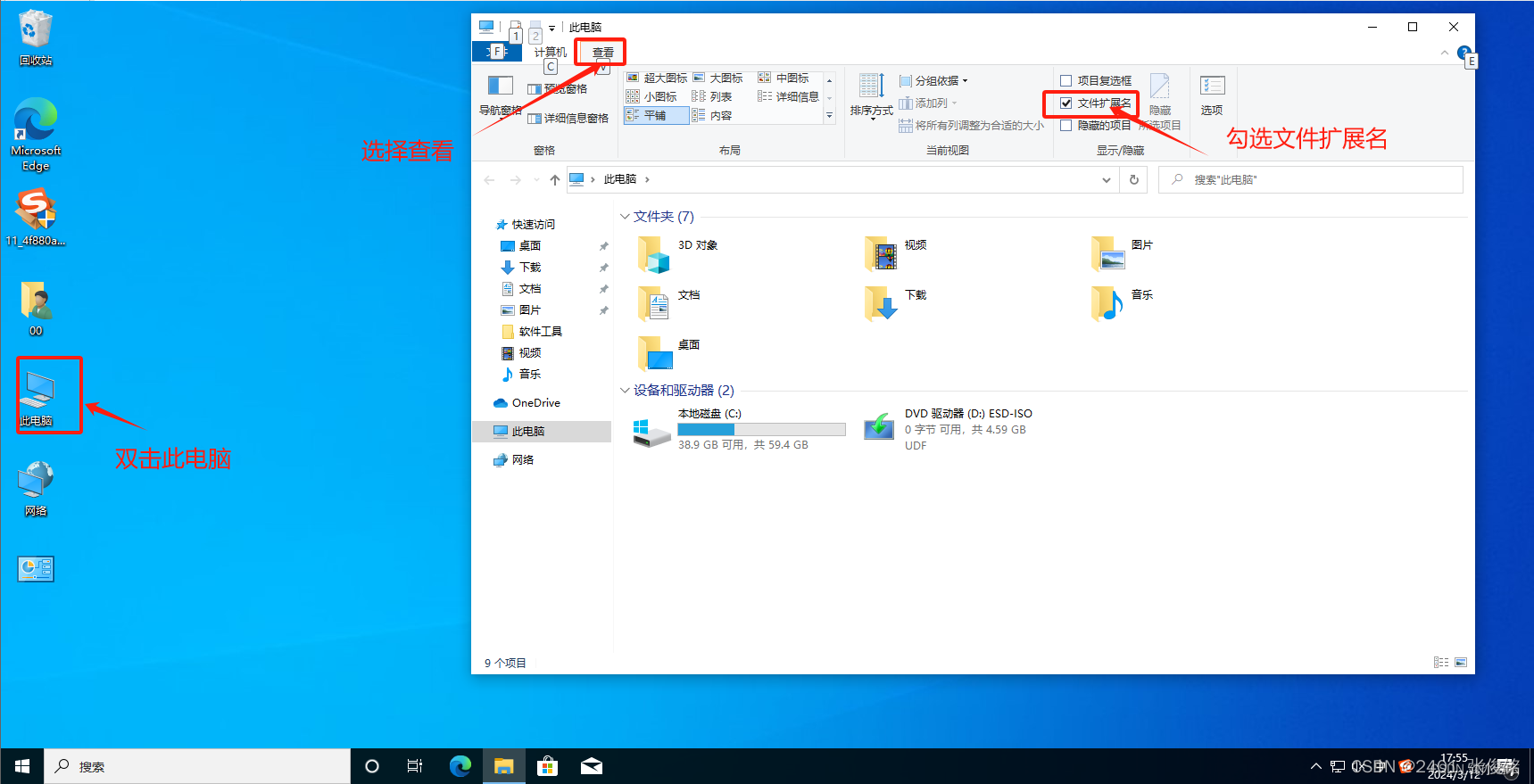Uncheck the 文件扩展名 file extensions checkbox
Viewport: 1534px width, 784px height.
tap(1066, 103)
